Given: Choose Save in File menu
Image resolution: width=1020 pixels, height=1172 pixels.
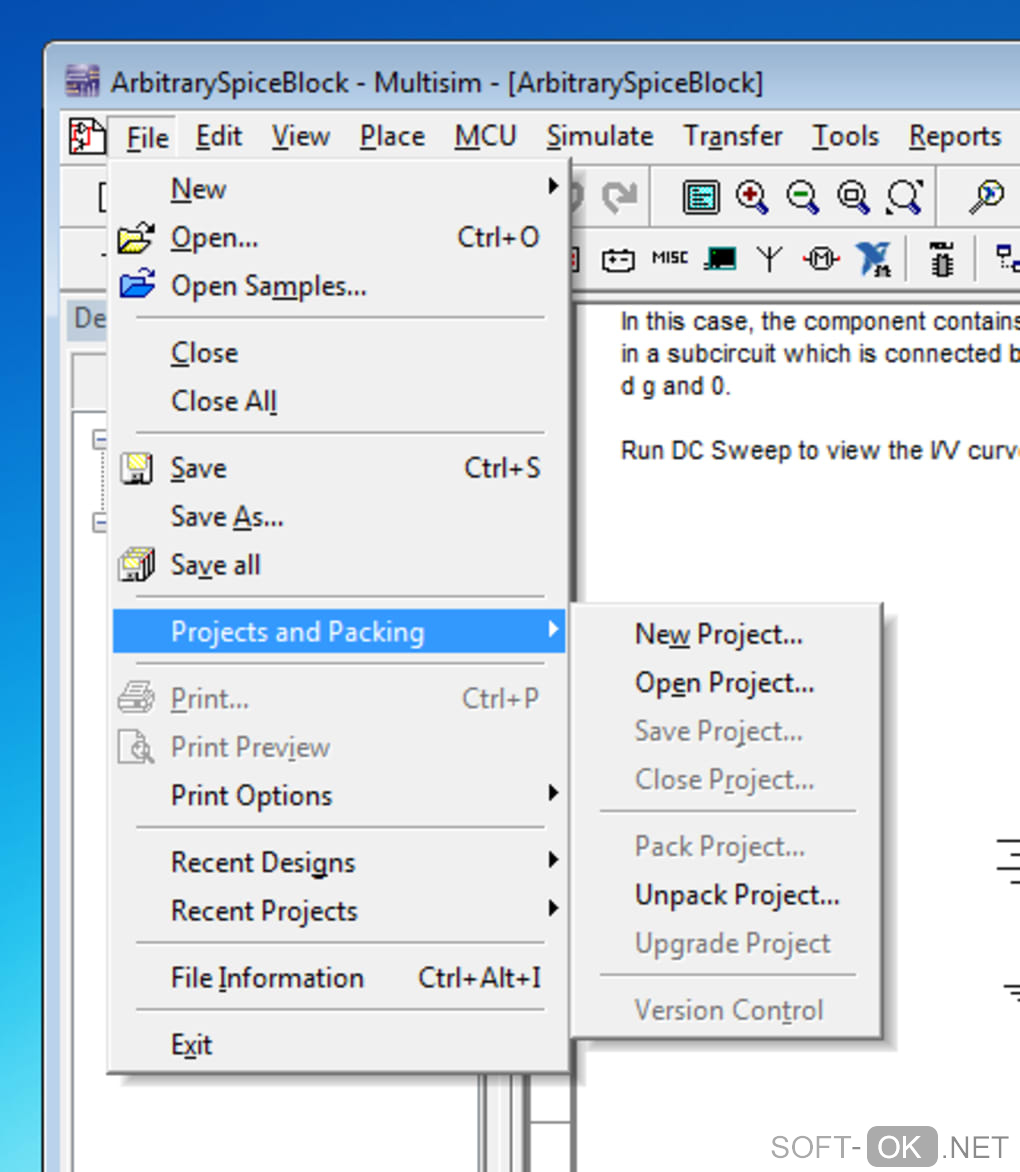Looking at the screenshot, I should click(339, 469).
